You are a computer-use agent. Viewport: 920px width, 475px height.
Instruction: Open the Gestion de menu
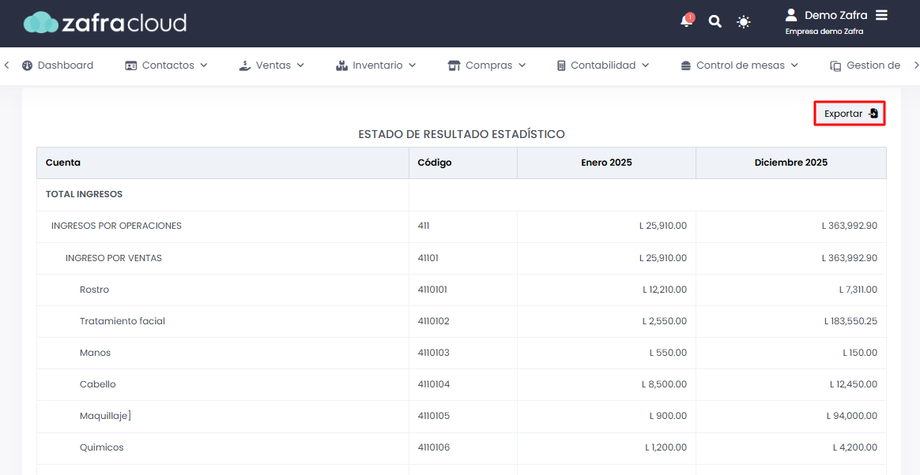(x=865, y=65)
